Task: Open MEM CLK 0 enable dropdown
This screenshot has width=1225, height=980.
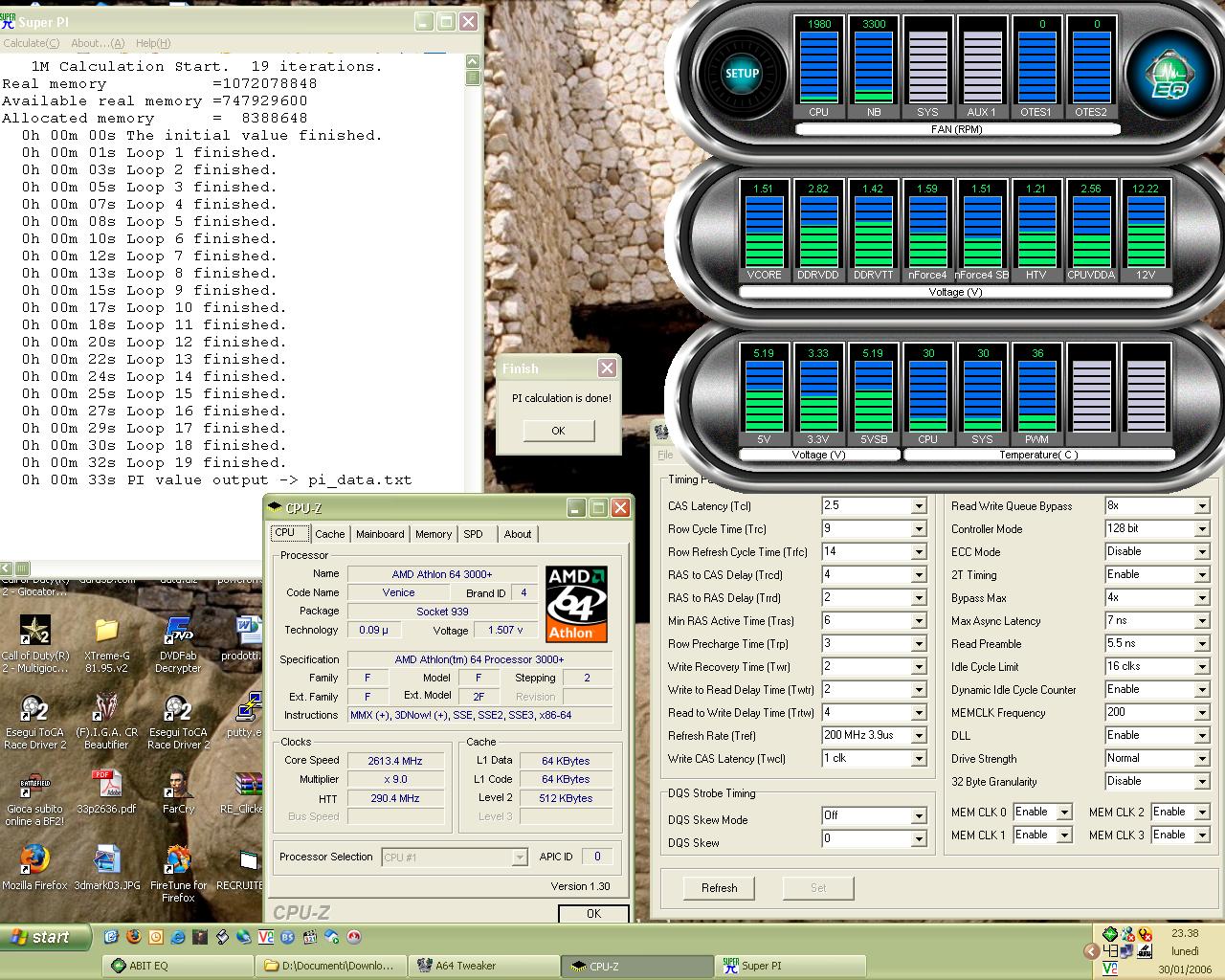Action: tap(1064, 813)
